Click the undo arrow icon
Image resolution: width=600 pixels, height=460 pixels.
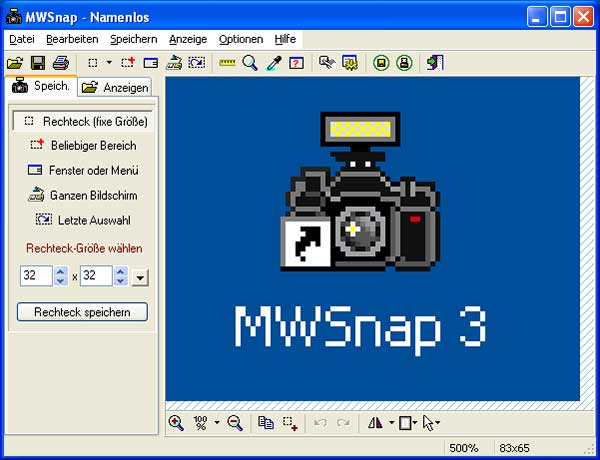(320, 423)
